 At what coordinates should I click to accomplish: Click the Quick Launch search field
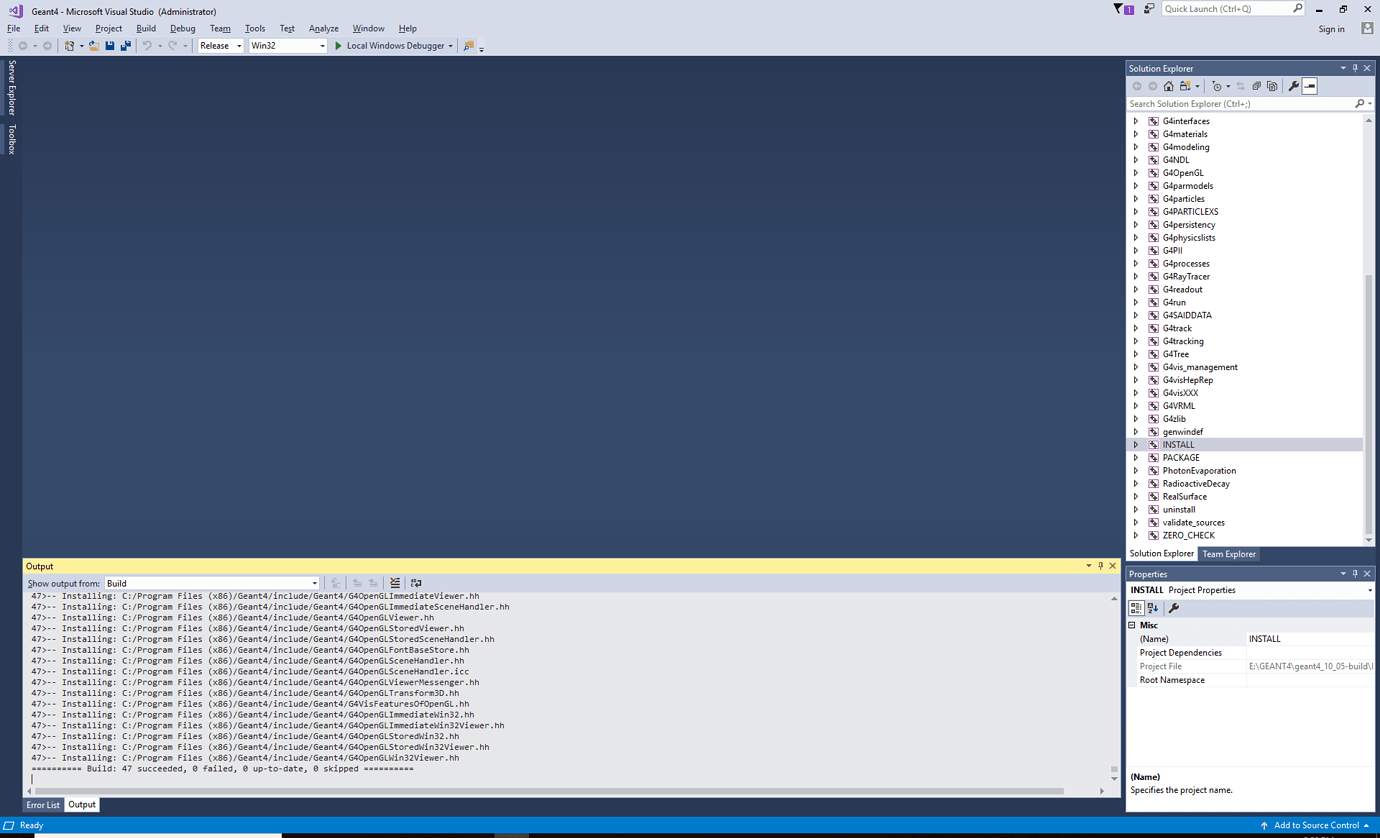click(x=1233, y=9)
